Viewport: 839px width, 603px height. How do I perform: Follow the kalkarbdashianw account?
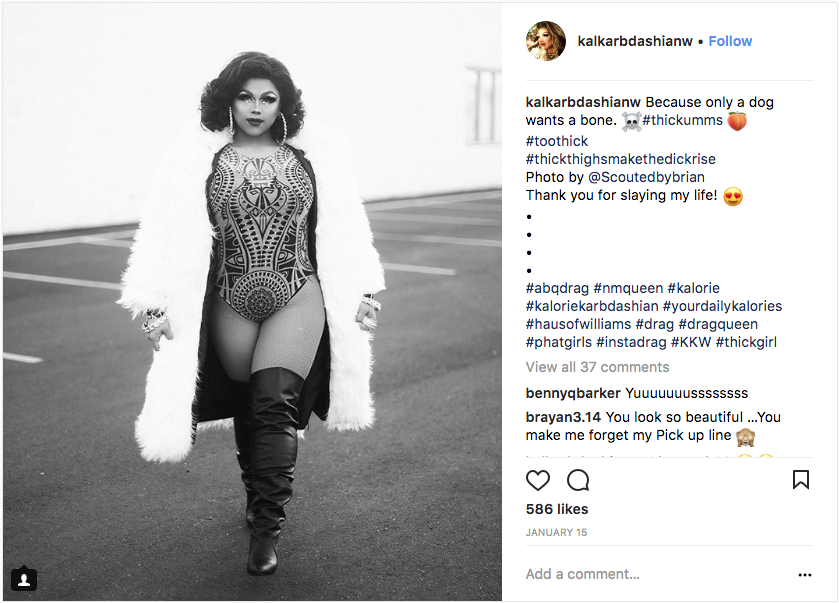(730, 41)
